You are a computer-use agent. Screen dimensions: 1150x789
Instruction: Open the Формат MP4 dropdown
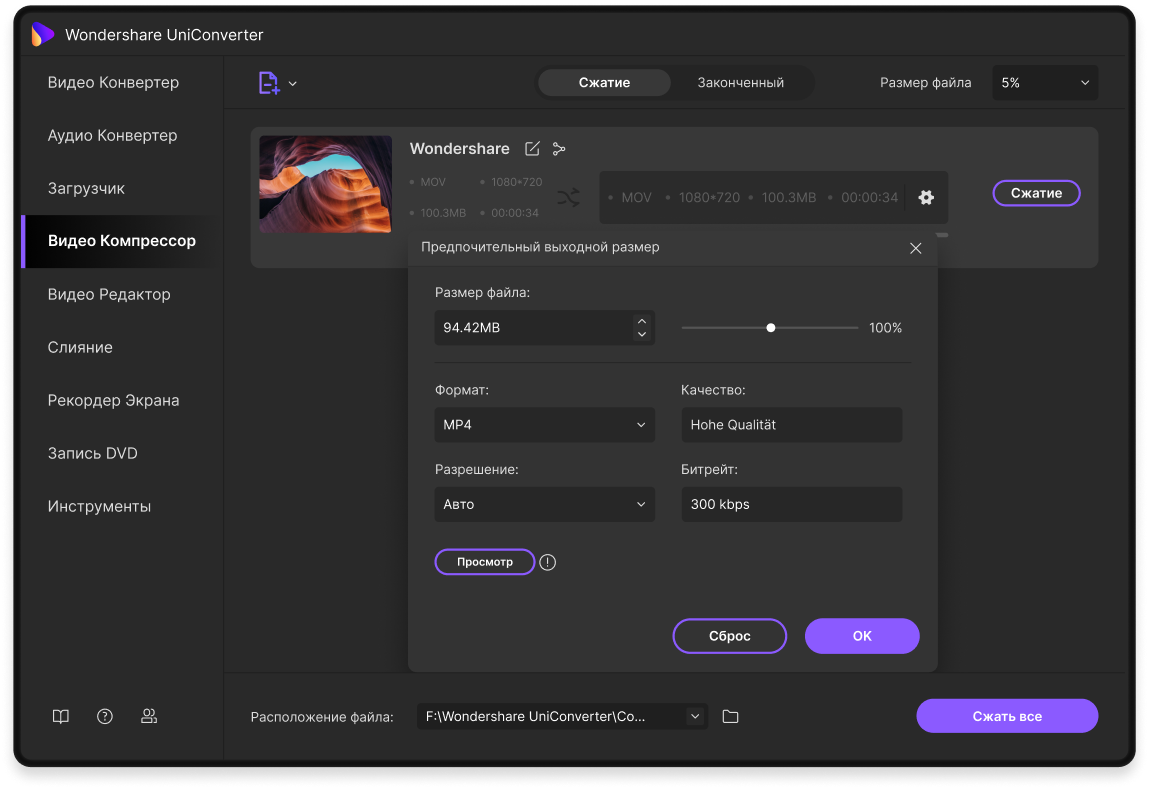click(544, 425)
